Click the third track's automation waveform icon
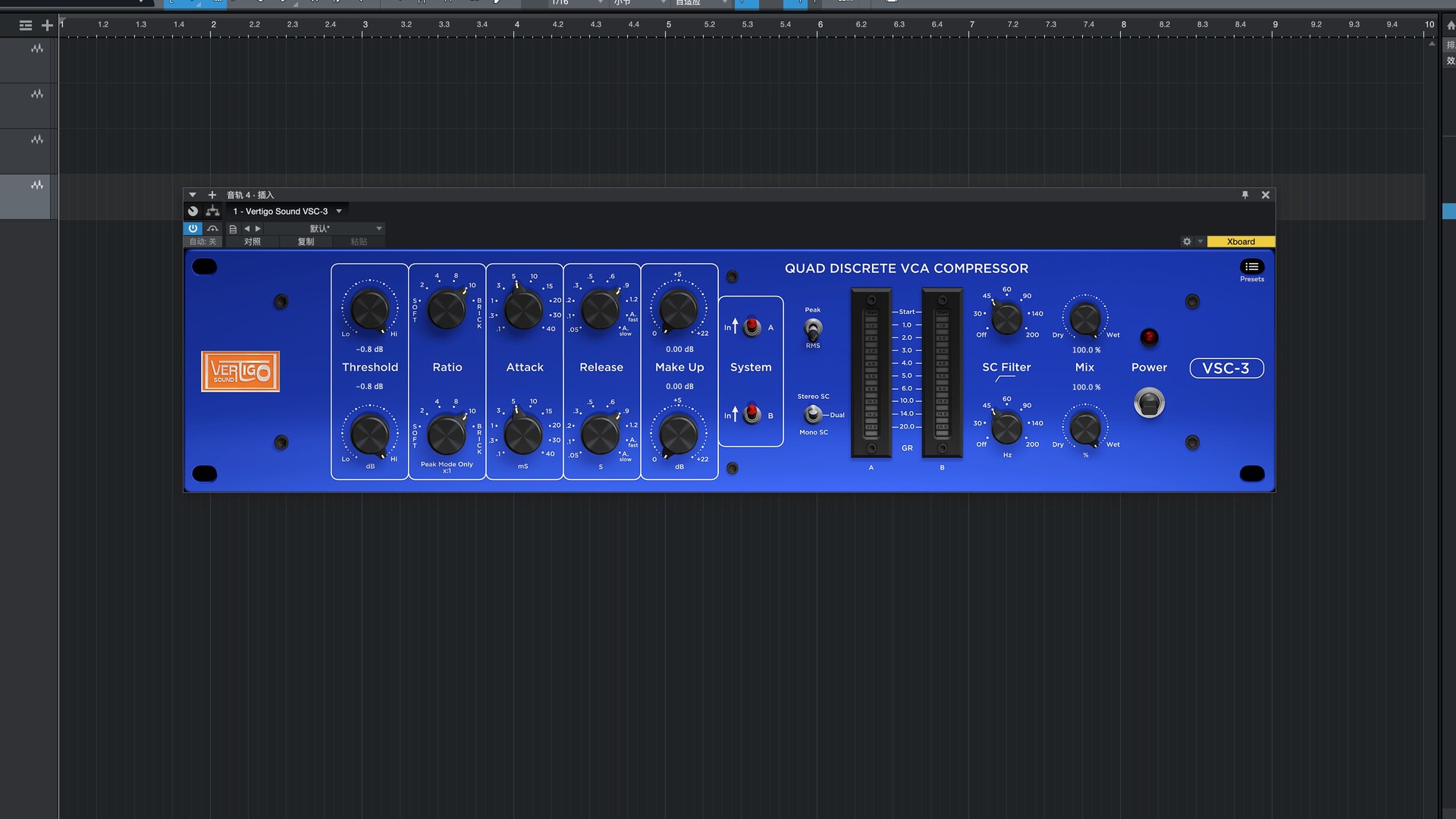The height and width of the screenshot is (819, 1456). pyautogui.click(x=37, y=140)
